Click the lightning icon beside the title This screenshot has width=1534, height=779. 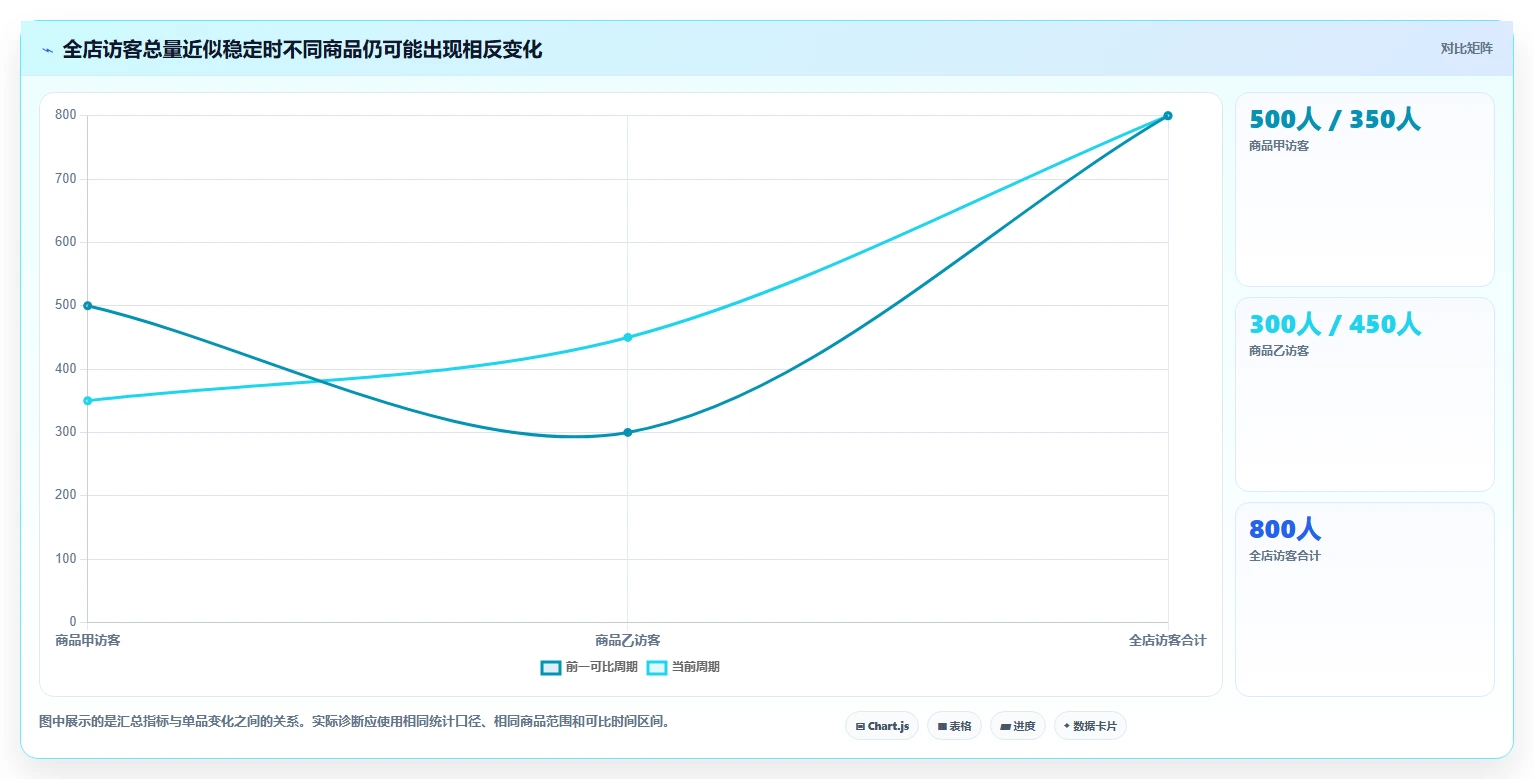pos(47,50)
